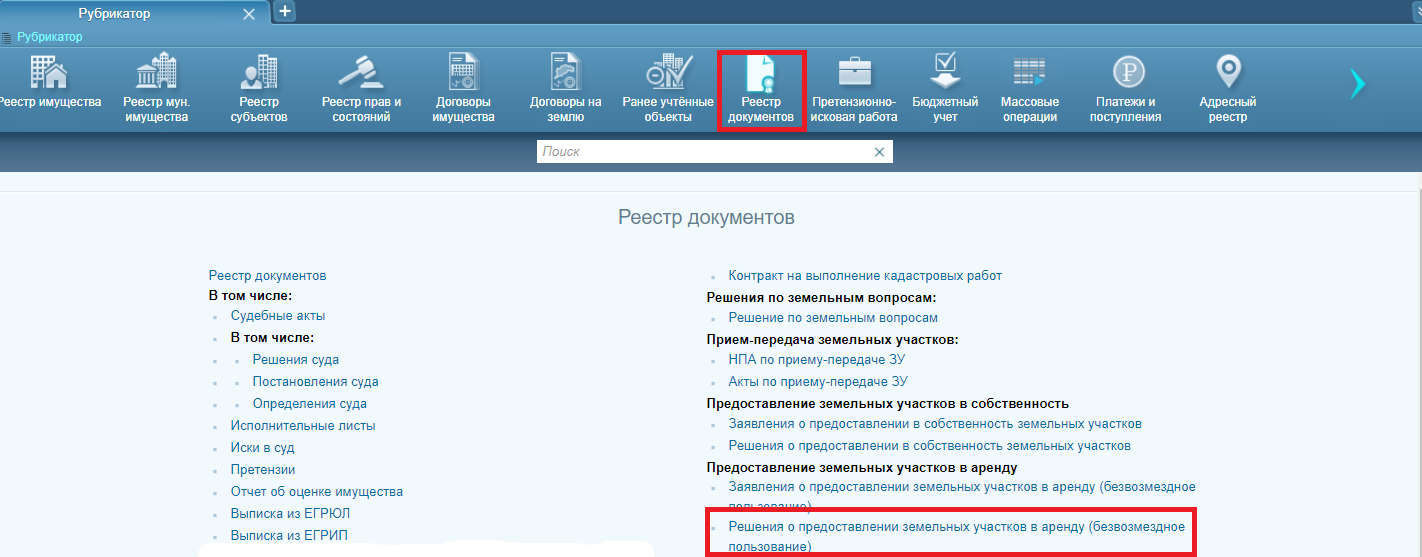1422x557 pixels.
Task: Click the Договоры на землю icon
Action: pyautogui.click(x=566, y=73)
